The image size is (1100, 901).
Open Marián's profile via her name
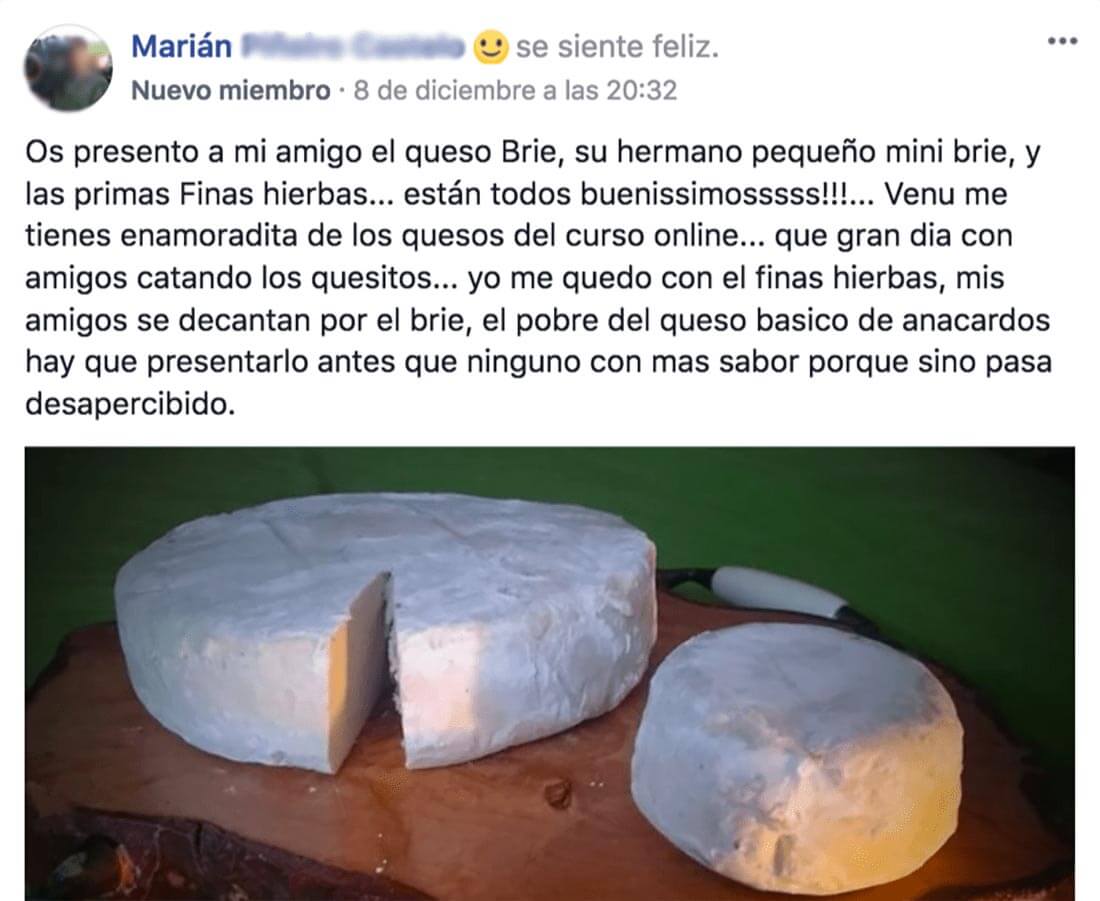tap(182, 47)
